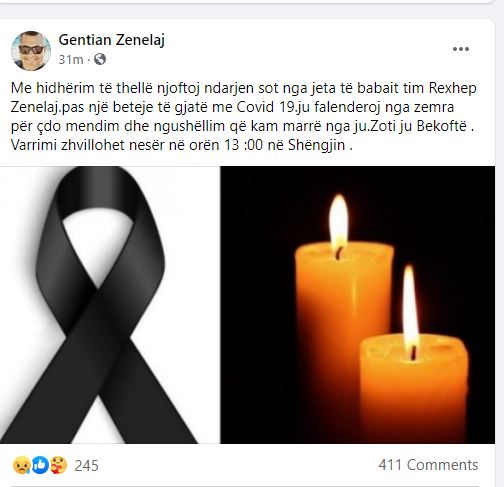View the 245 reactions count list
This screenshot has height=487, width=504.
pos(86,465)
